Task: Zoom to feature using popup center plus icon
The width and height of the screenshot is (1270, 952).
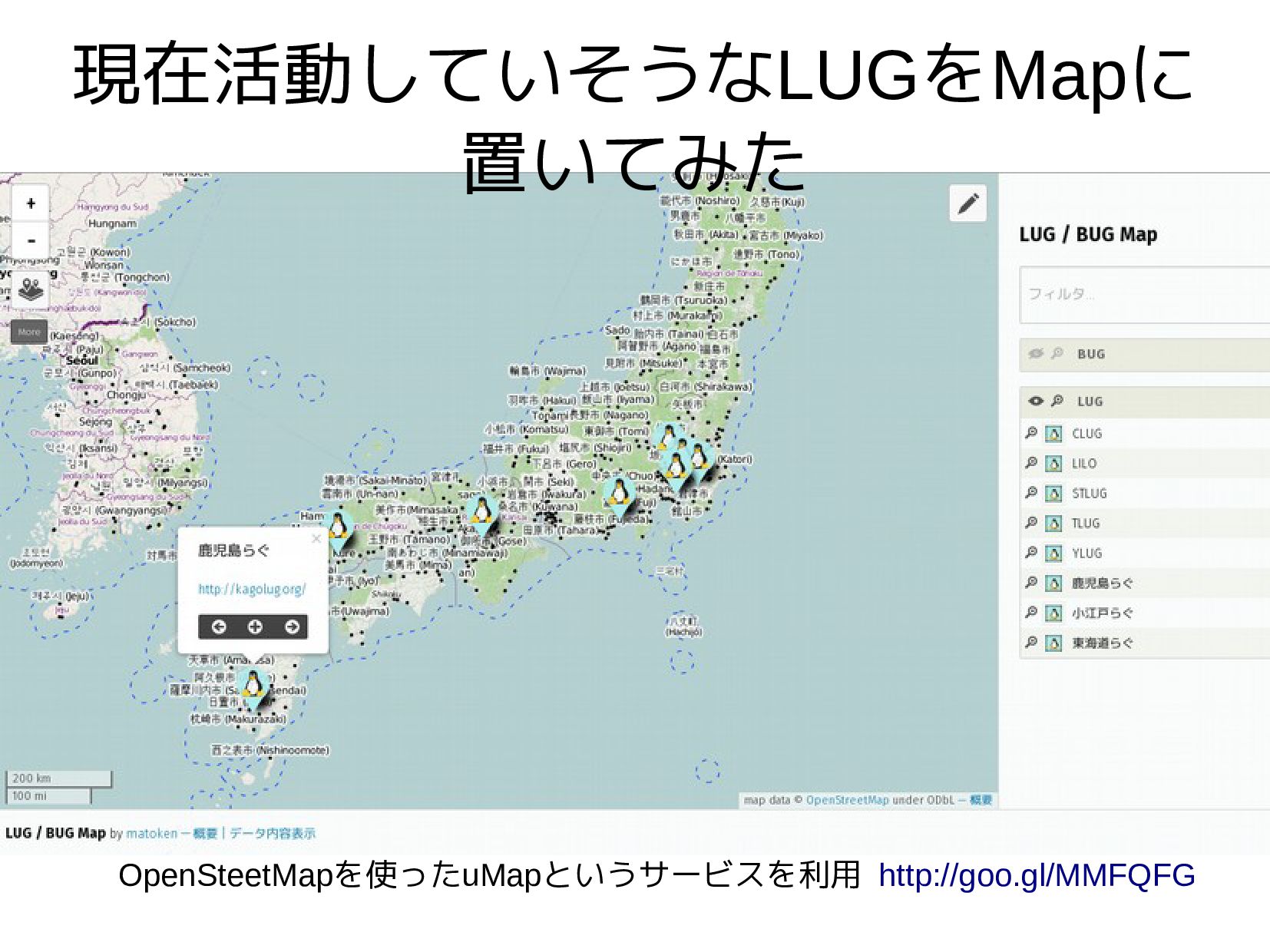Action: coord(255,627)
